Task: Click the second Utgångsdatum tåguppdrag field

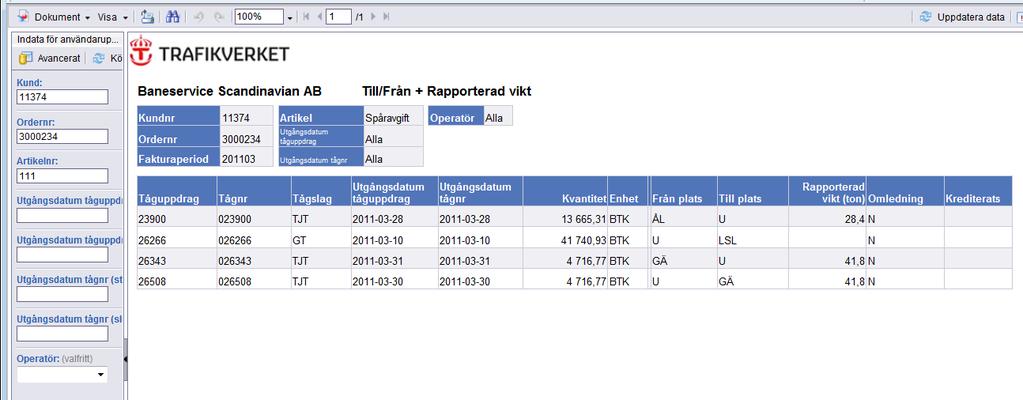Action: [x=62, y=254]
